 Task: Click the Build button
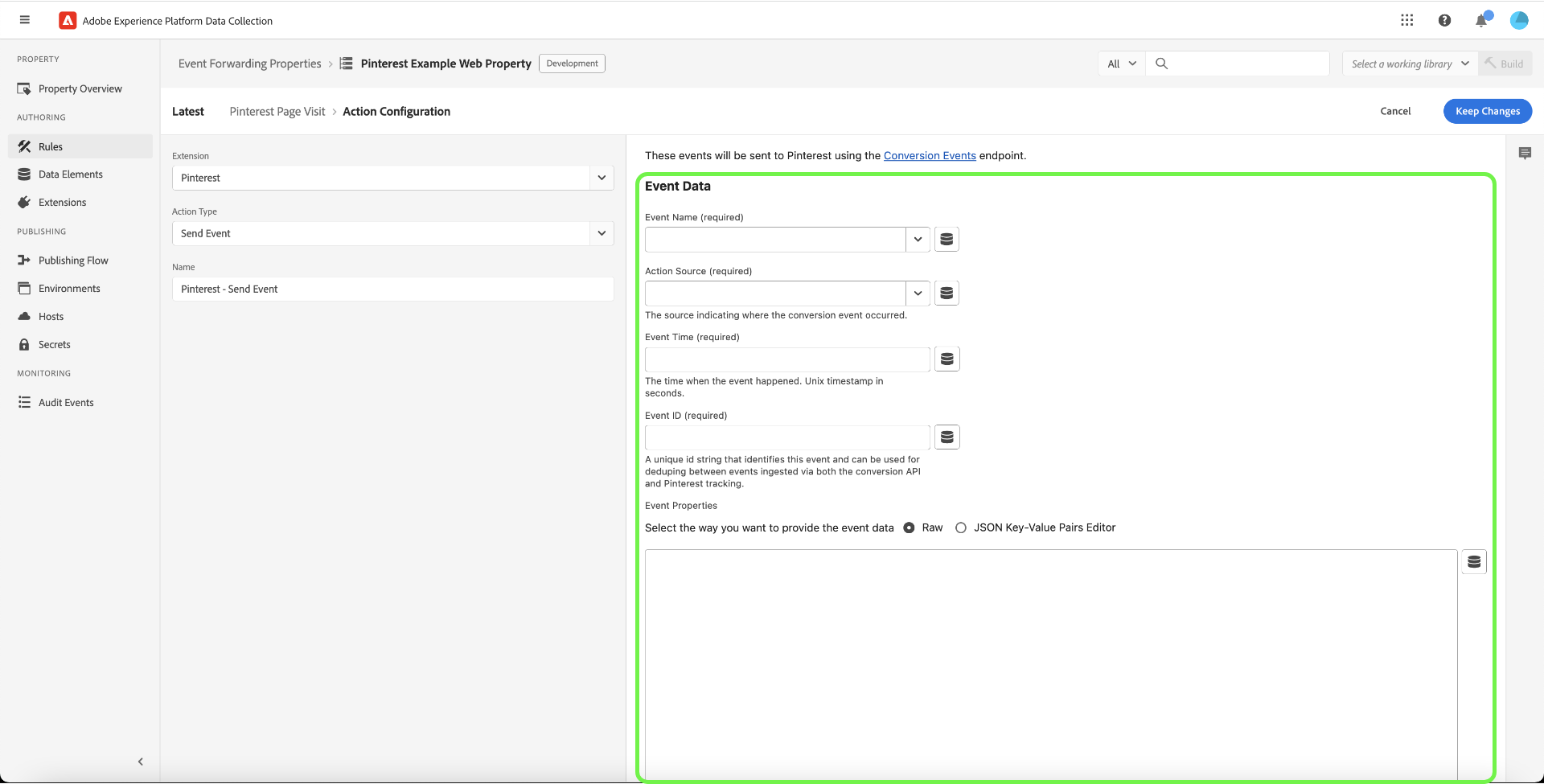1505,64
